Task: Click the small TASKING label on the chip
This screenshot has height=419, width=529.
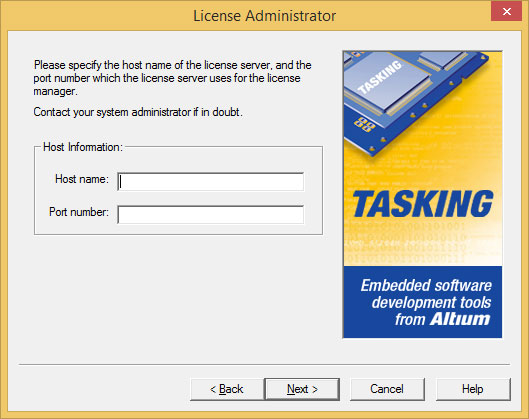Action: pos(380,78)
